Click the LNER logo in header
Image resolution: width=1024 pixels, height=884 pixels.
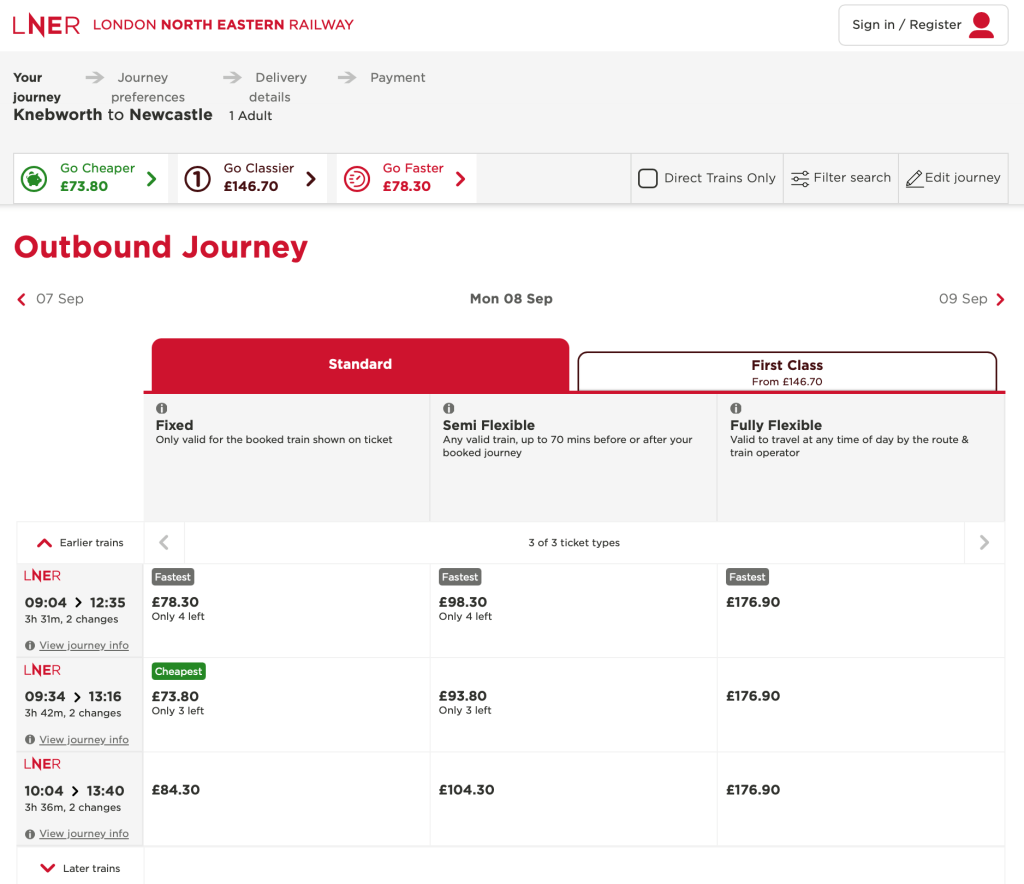(46, 25)
